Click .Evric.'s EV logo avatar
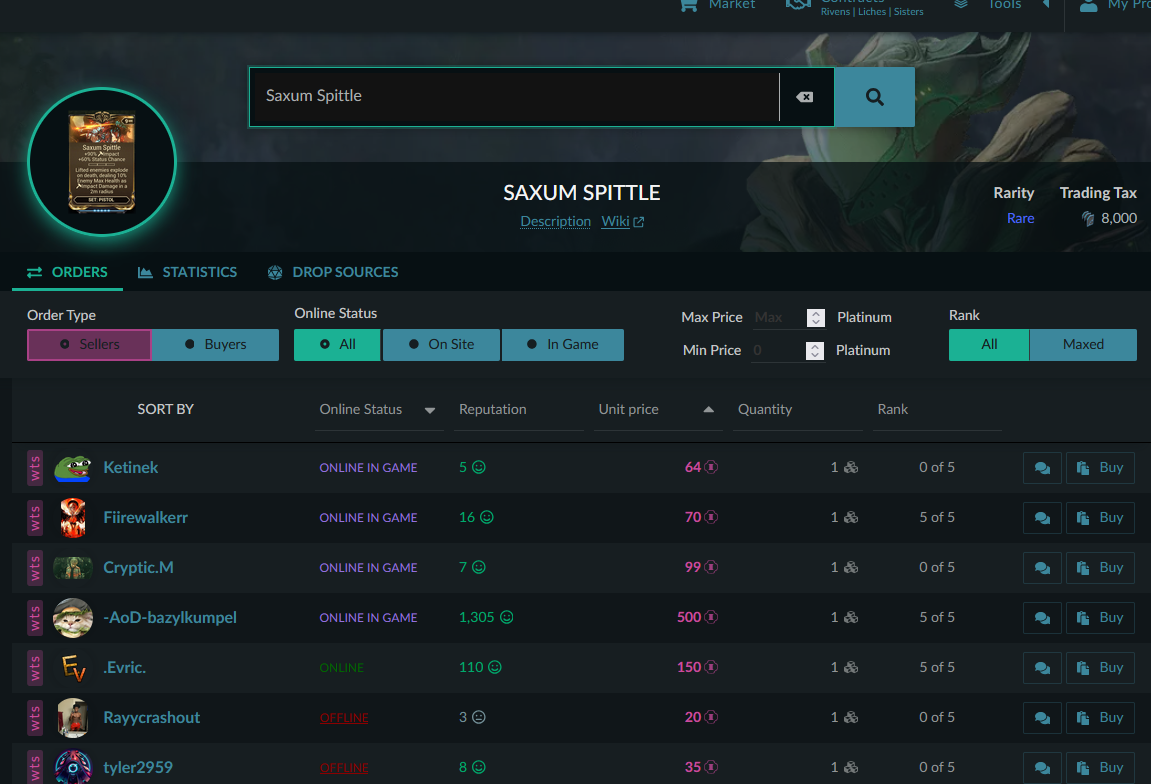 tap(73, 667)
